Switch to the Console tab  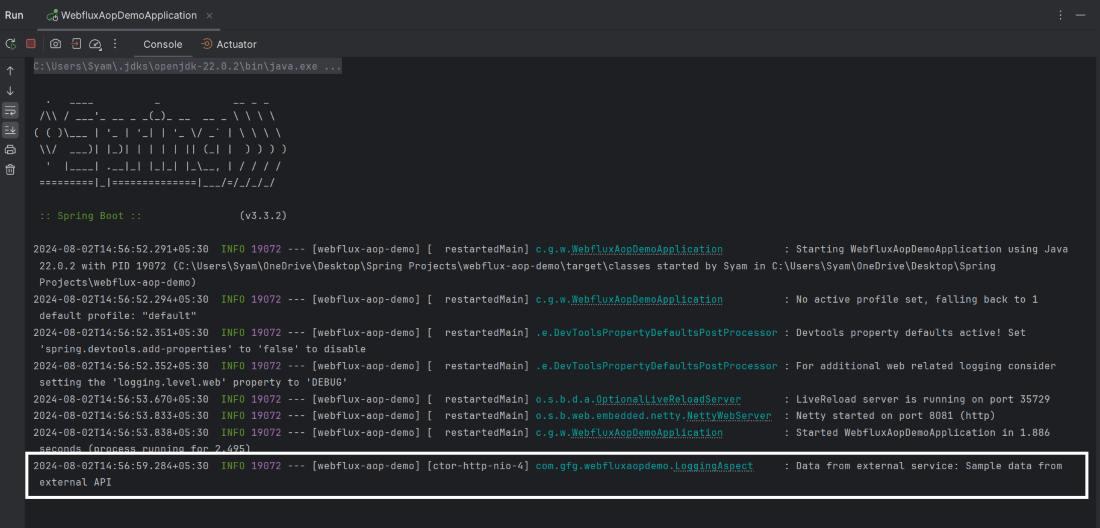click(x=162, y=44)
